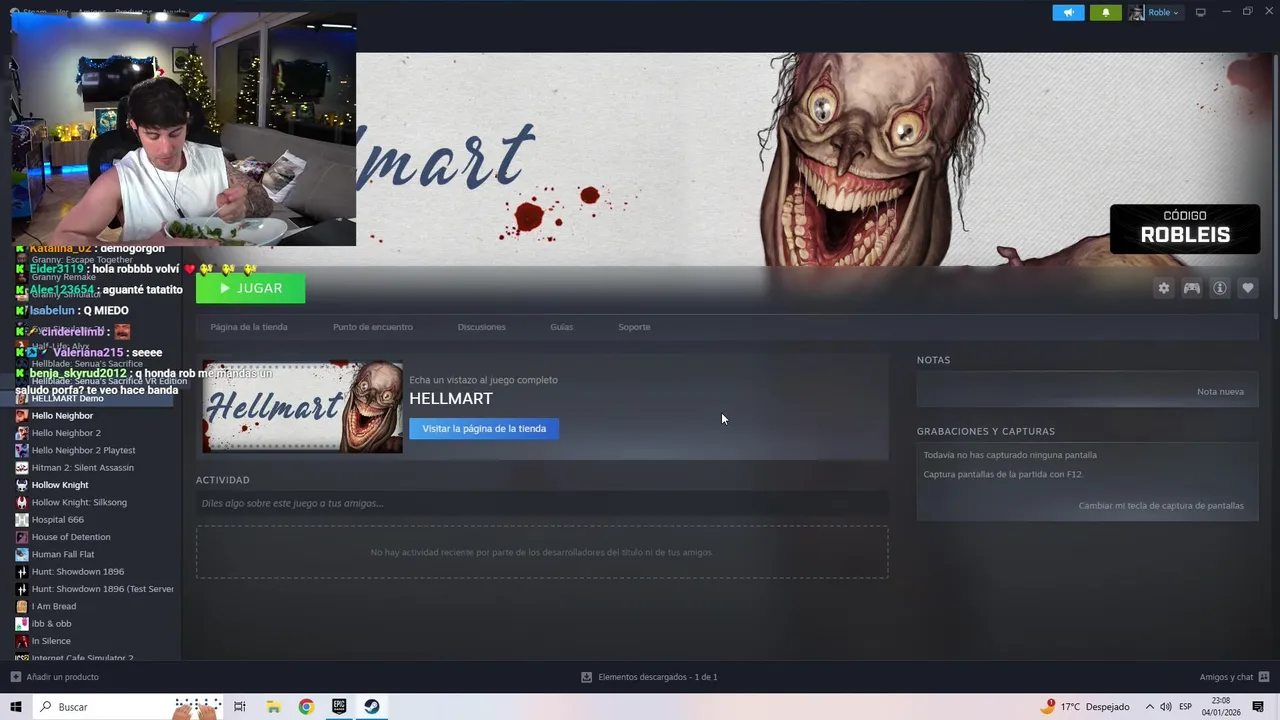The width and height of the screenshot is (1280, 720).
Task: Click Cambiar mi tecla de captura de pantallas
Action: pos(1161,506)
